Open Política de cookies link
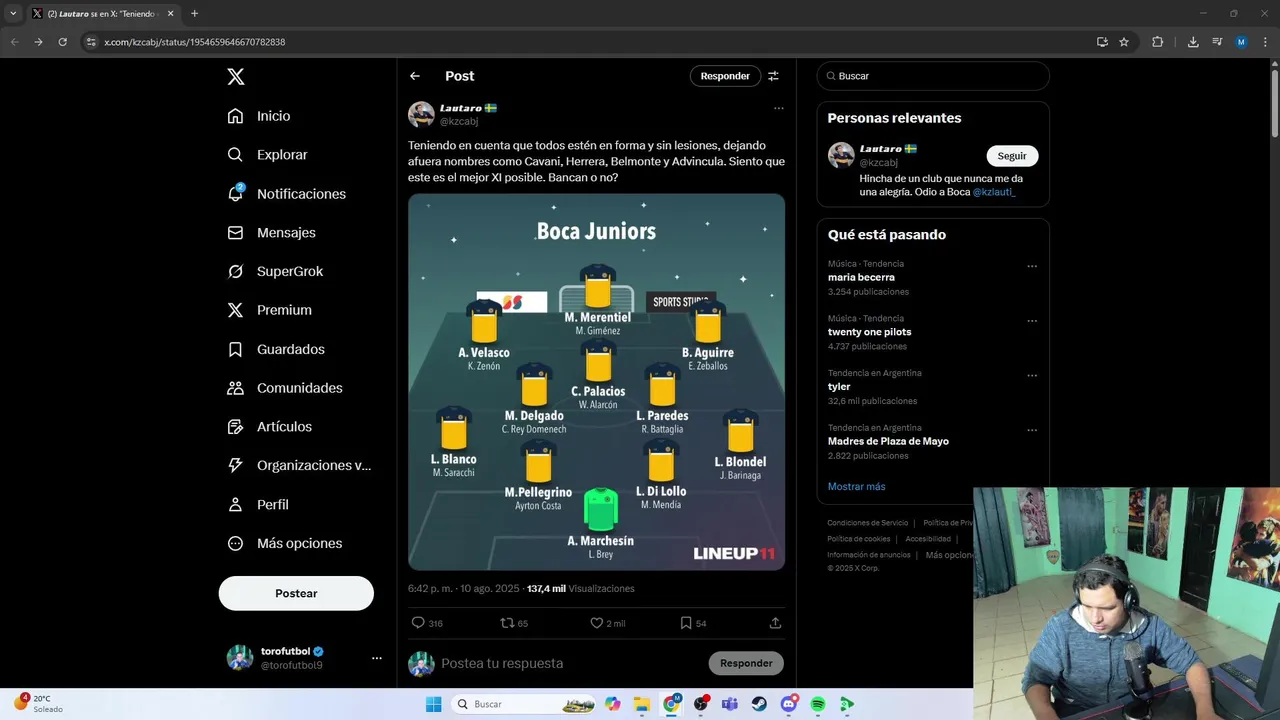Viewport: 1280px width, 720px height. [861, 539]
